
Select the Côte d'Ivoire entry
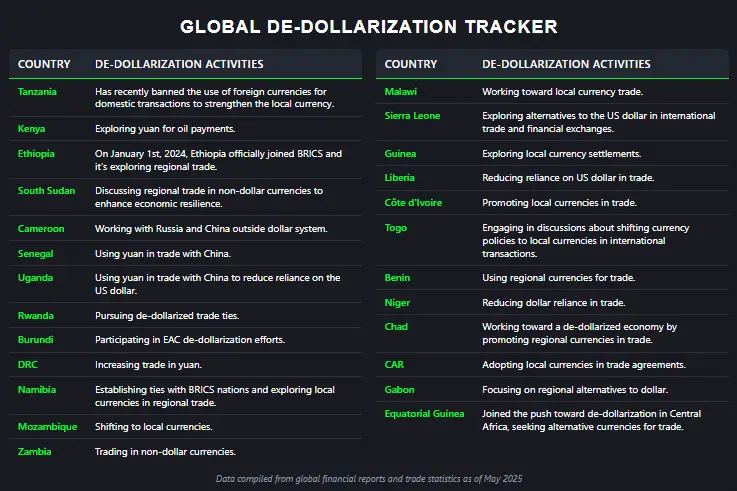(413, 203)
